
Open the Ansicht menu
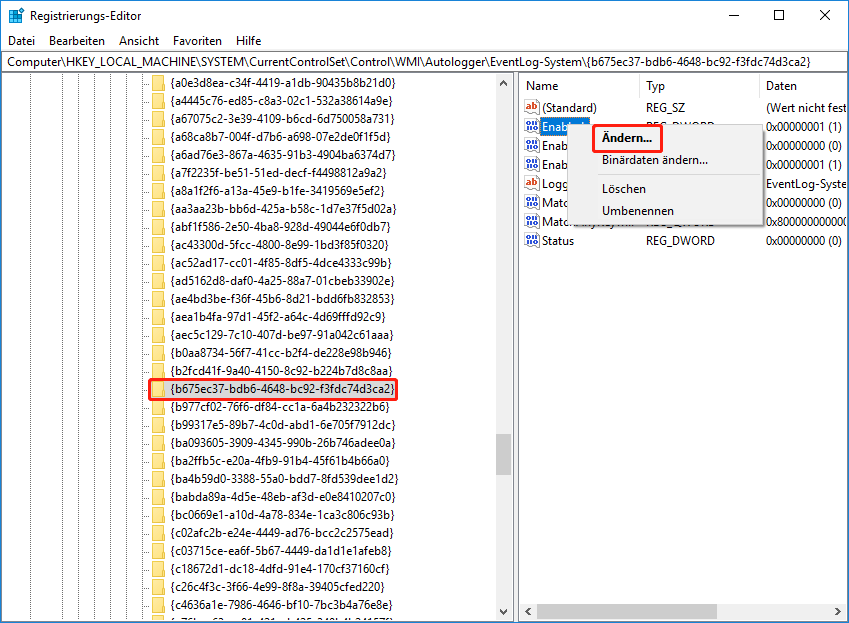[138, 40]
